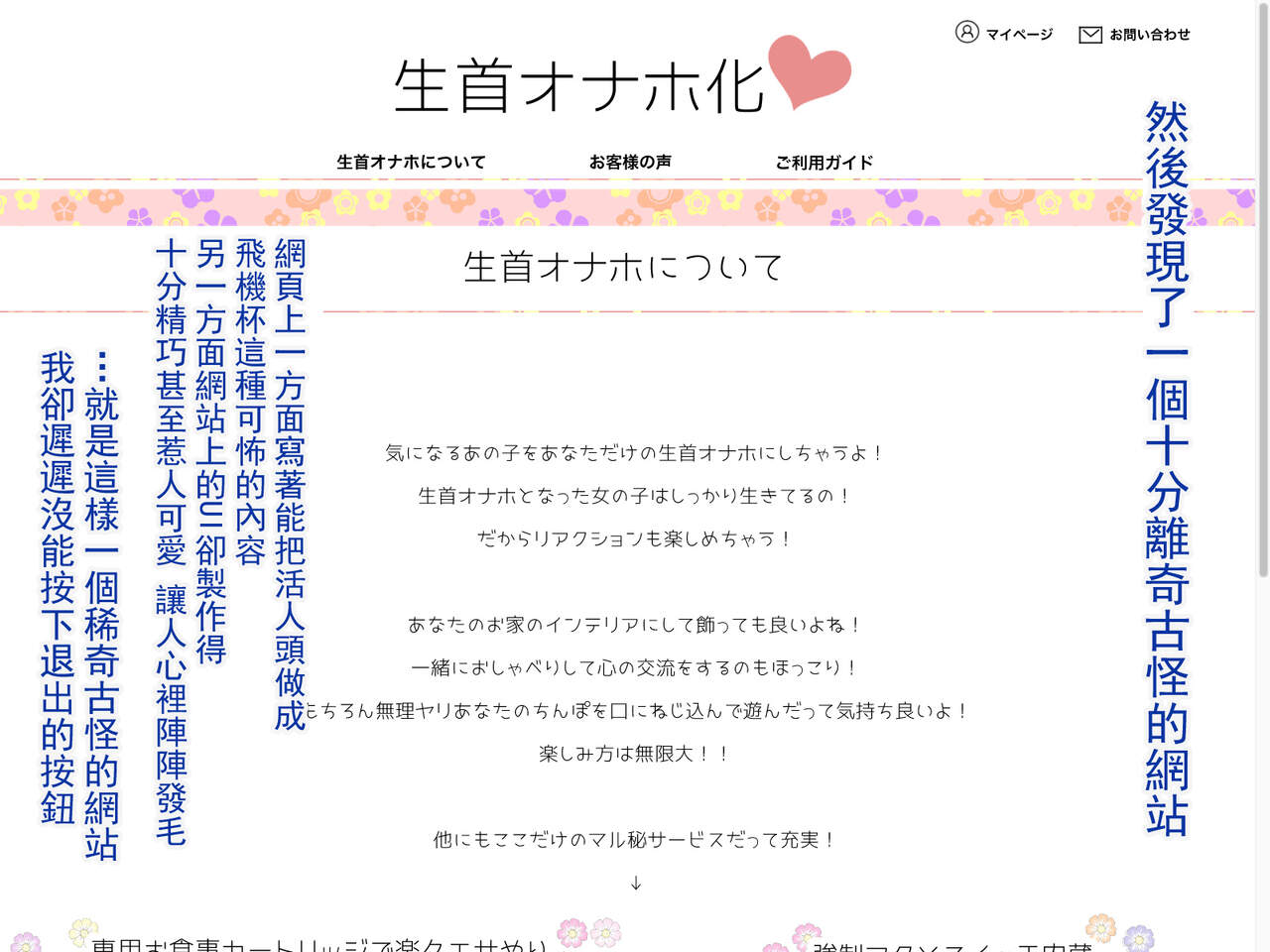The width and height of the screenshot is (1270, 952).
Task: Click the orange flower decoration near the scrollbar
Action: pos(1100,928)
